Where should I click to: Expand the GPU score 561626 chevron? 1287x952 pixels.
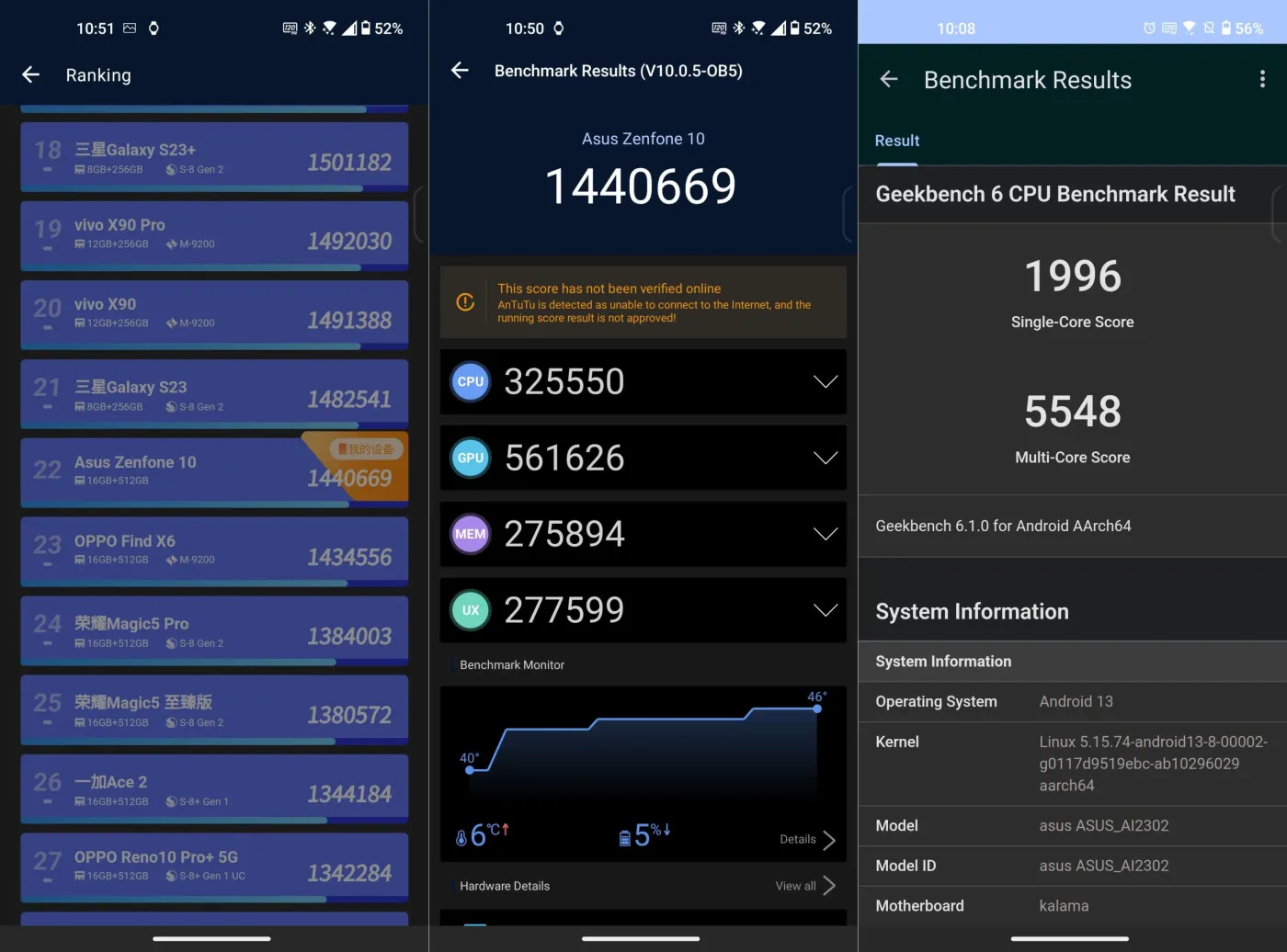point(825,459)
